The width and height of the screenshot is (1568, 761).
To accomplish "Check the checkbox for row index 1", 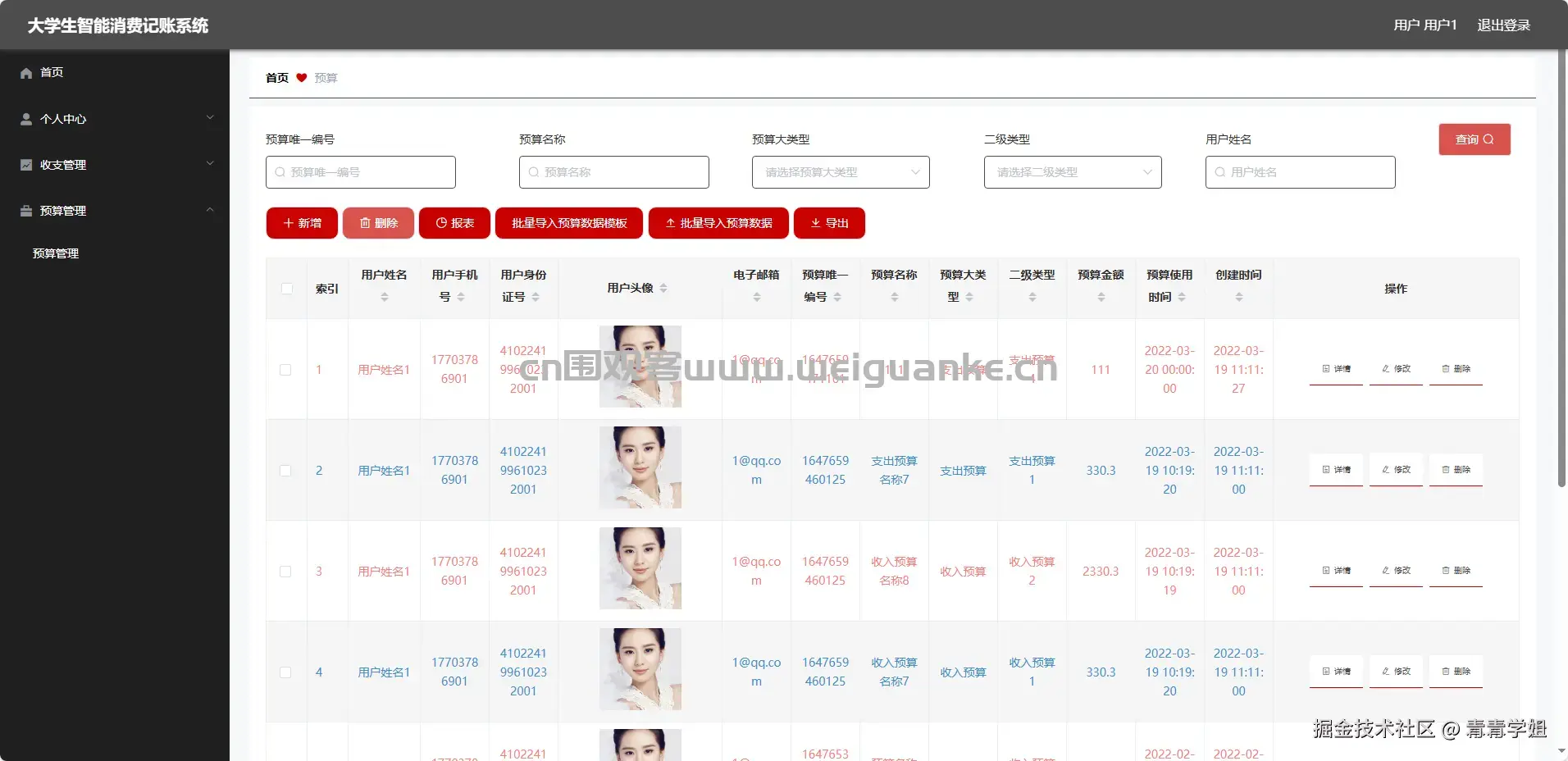I will point(285,370).
